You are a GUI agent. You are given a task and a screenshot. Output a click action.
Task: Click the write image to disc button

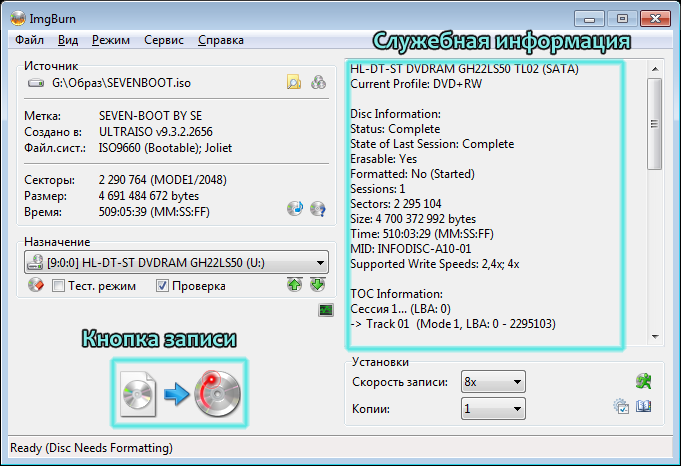tap(179, 393)
